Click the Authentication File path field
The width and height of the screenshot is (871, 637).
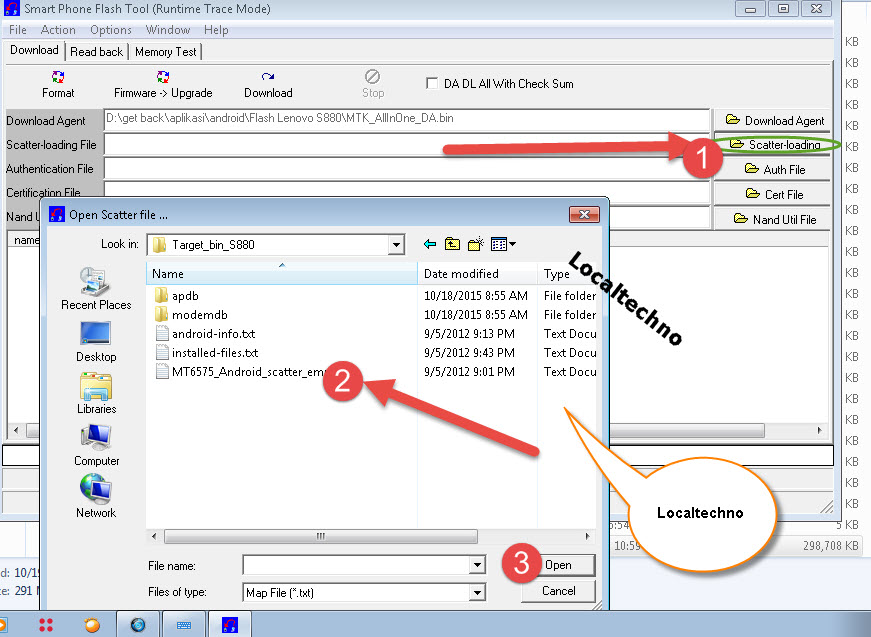click(x=407, y=169)
